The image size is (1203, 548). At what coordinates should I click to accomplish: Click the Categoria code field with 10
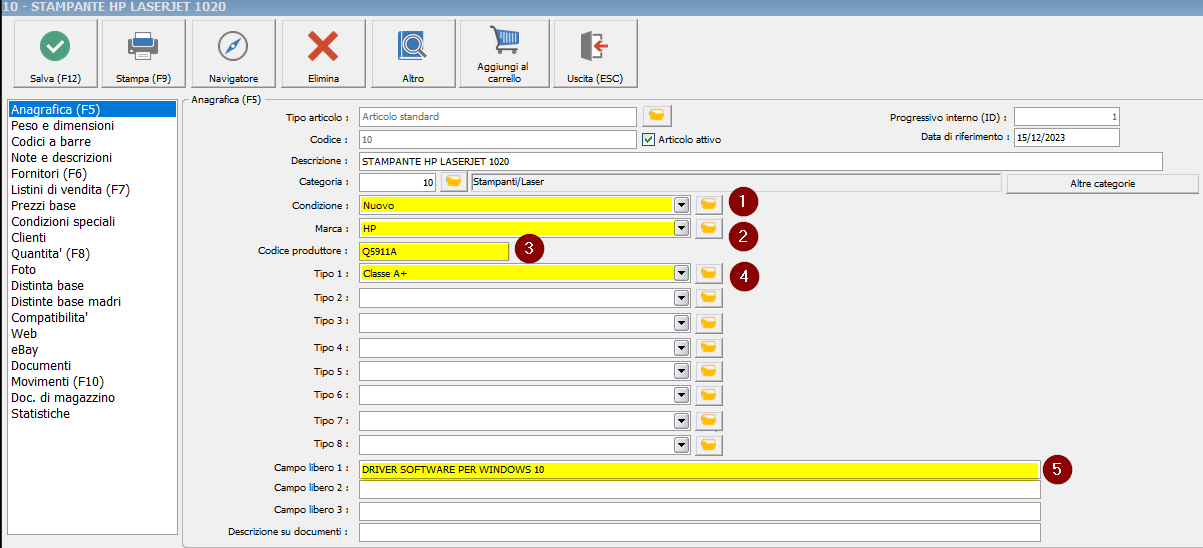click(x=397, y=183)
